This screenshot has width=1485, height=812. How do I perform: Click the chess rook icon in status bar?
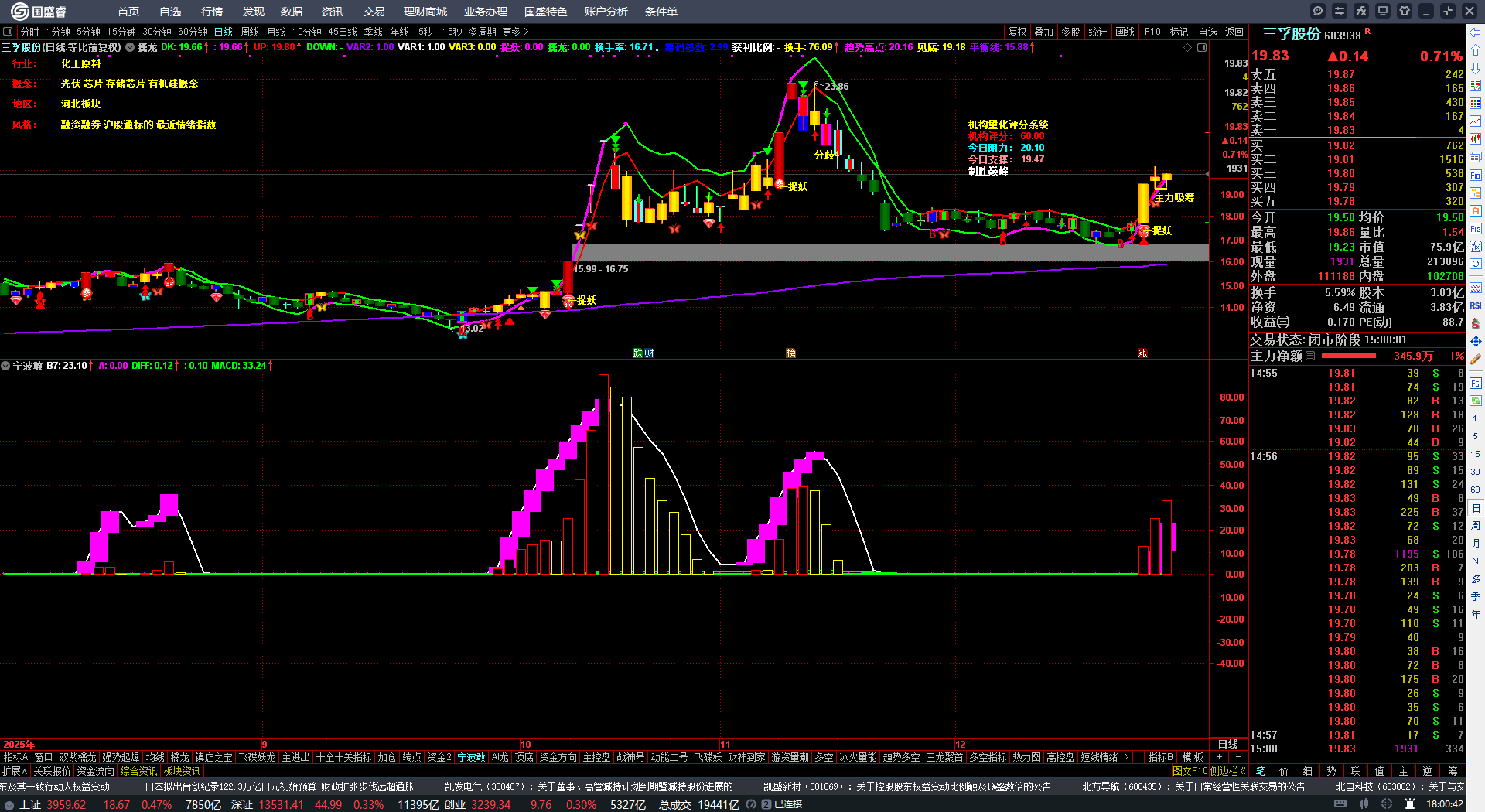coord(1409,804)
